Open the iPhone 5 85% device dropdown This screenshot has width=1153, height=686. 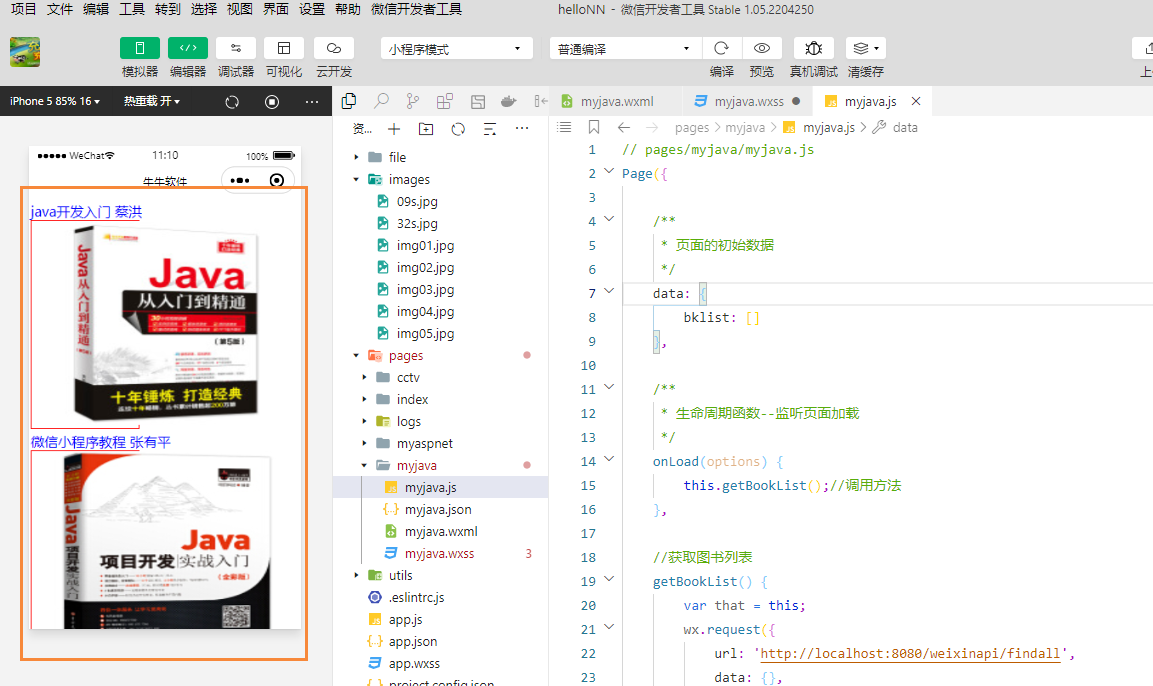coord(54,101)
